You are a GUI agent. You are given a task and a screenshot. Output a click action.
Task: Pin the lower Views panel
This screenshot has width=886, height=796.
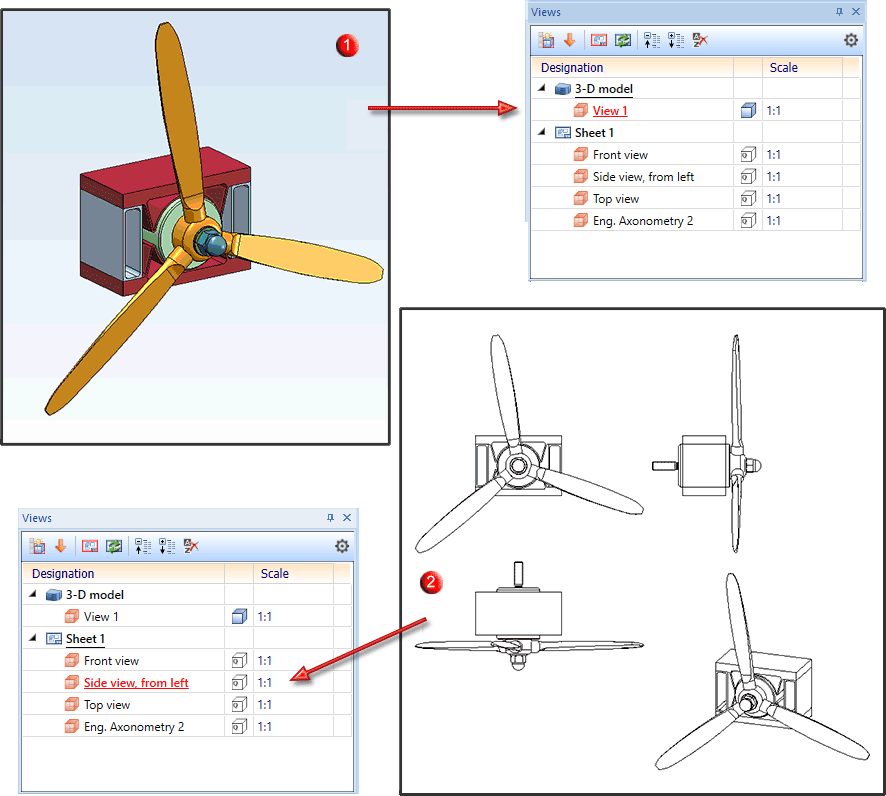(x=331, y=517)
